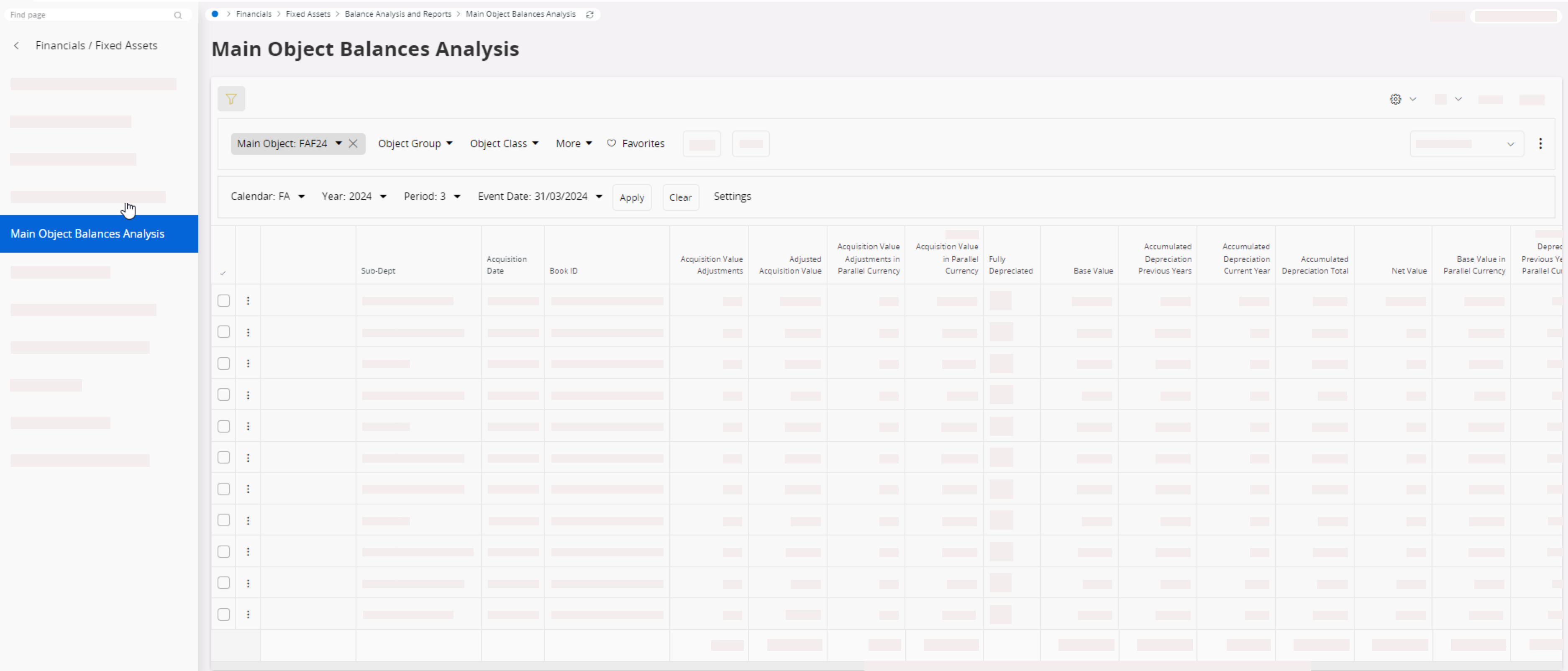Click the Apply button
This screenshot has height=671, width=1568.
[x=631, y=197]
